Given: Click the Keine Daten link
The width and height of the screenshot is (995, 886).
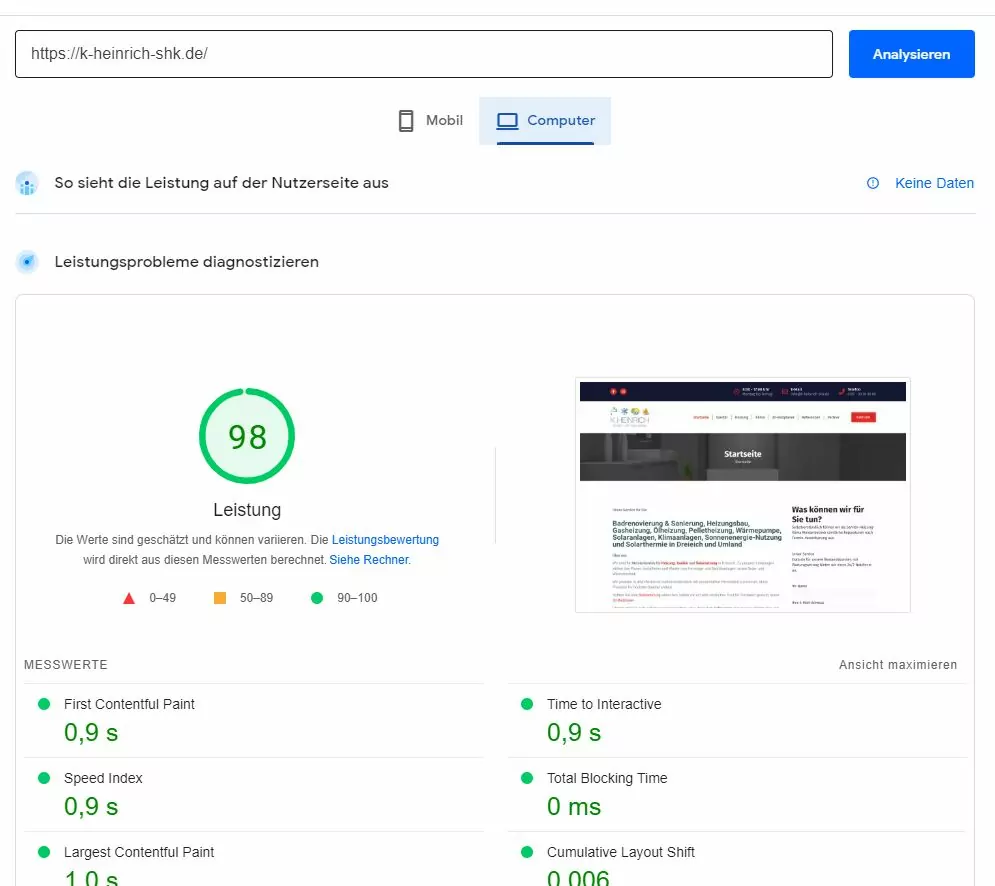Looking at the screenshot, I should click(x=934, y=183).
